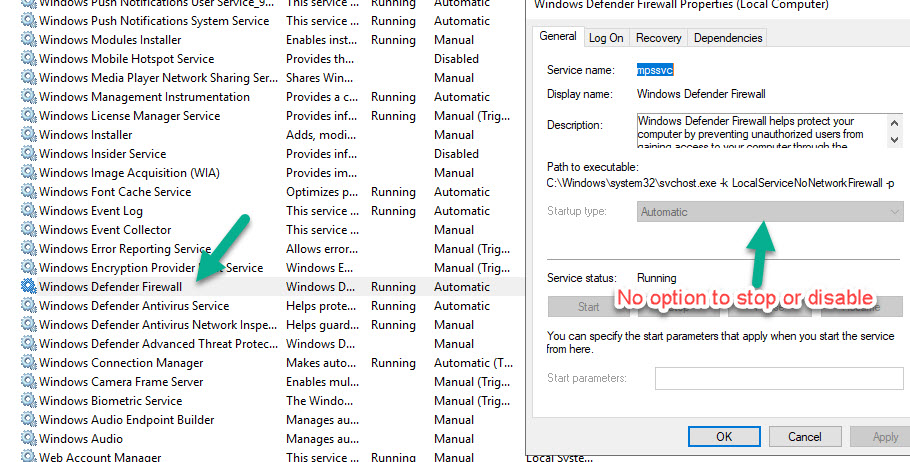Click gear icon beside Windows Biometric Service
910x462 pixels.
click(28, 400)
